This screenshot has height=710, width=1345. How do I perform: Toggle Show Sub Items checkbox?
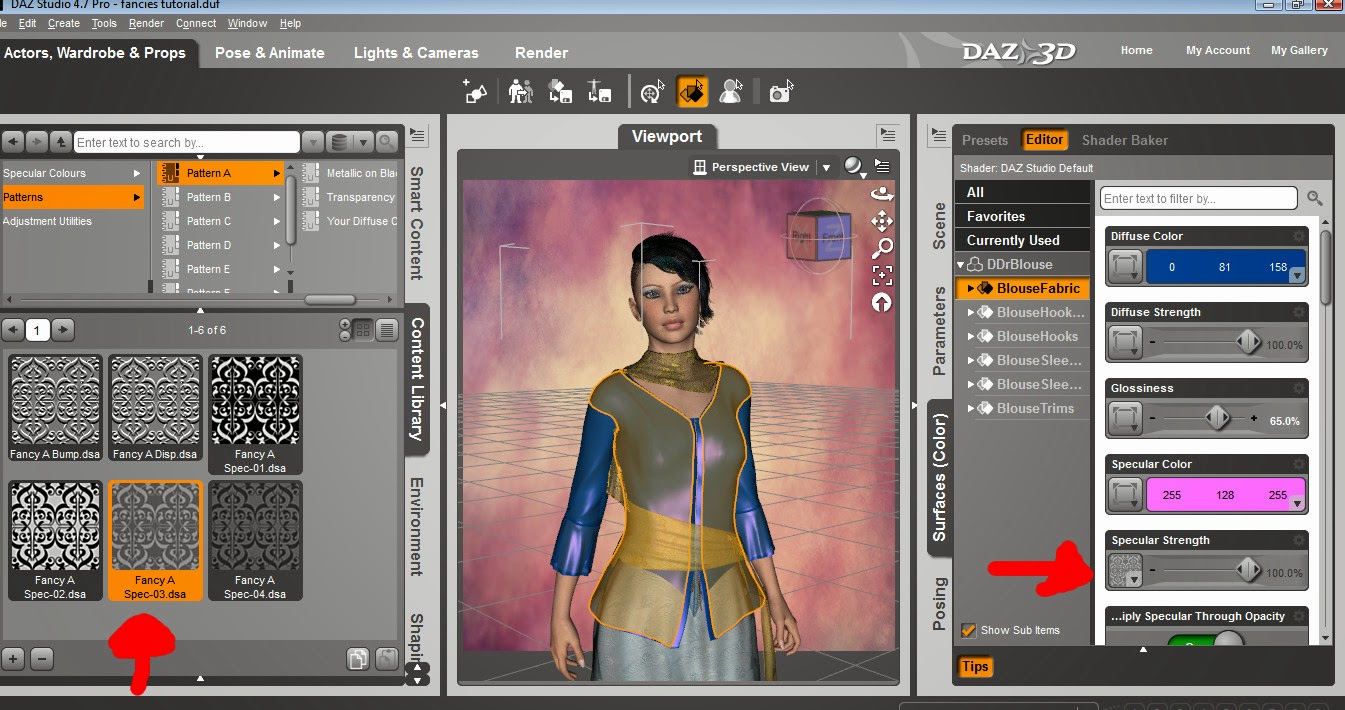click(968, 630)
